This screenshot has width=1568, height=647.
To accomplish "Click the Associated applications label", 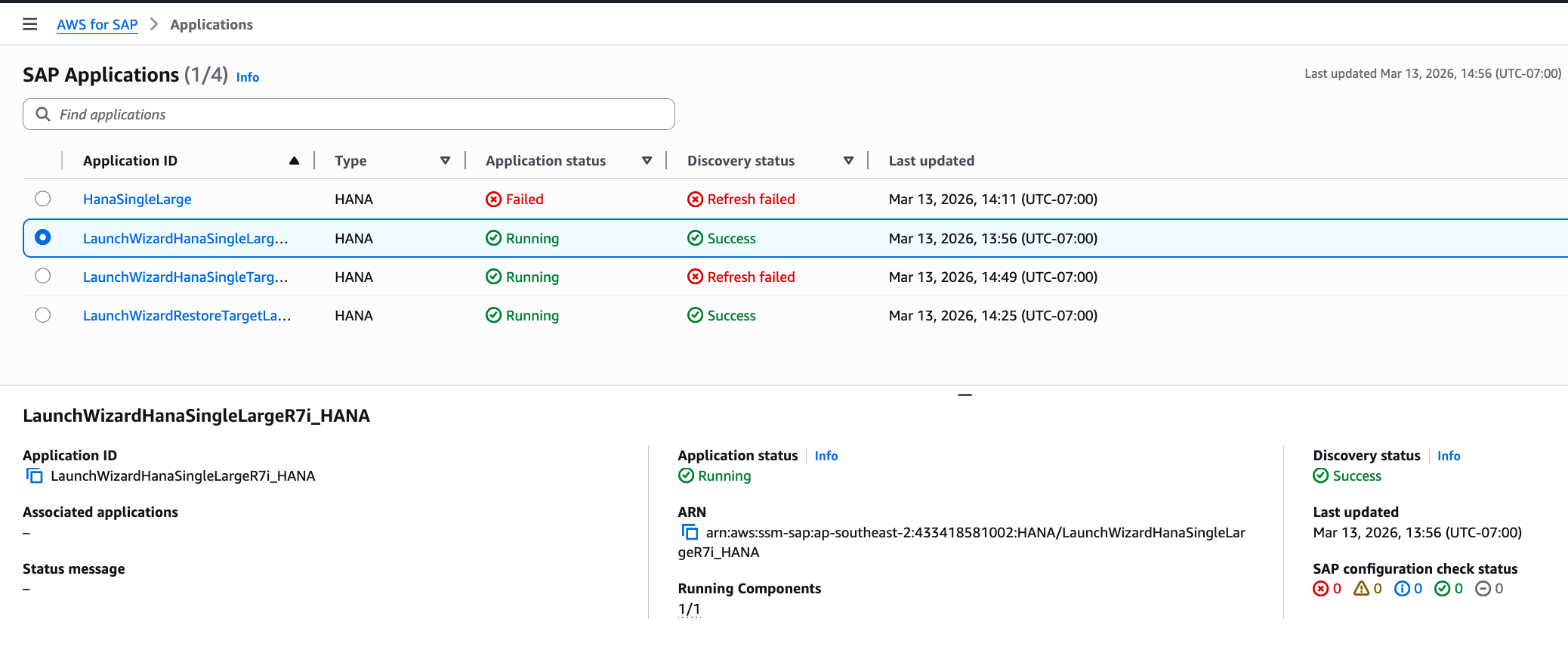I will [100, 512].
